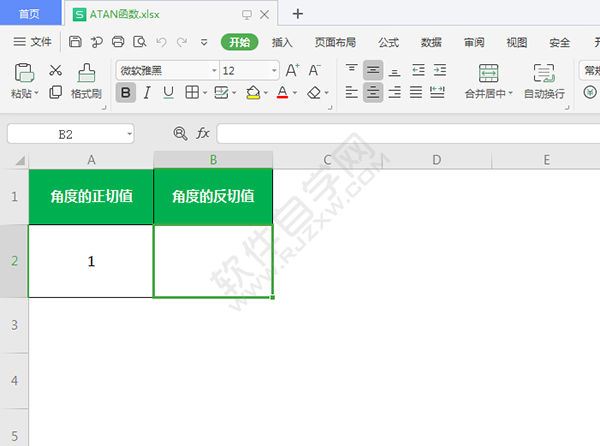600x446 pixels.
Task: Click the Paste clipboard icon
Action: coord(24,73)
